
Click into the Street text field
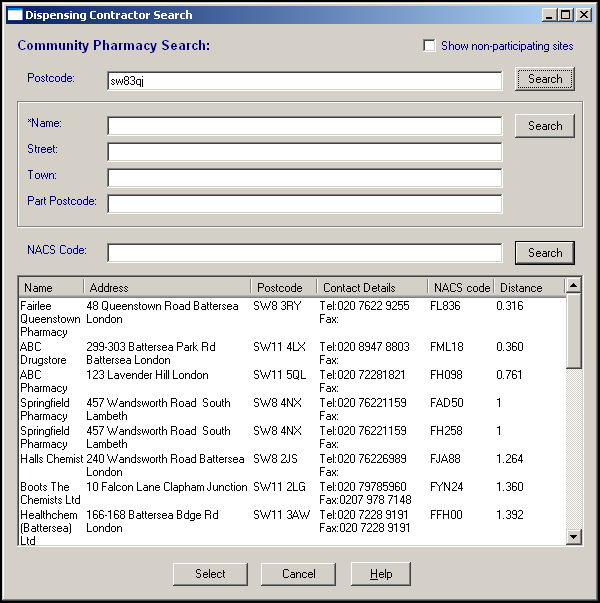(x=304, y=152)
